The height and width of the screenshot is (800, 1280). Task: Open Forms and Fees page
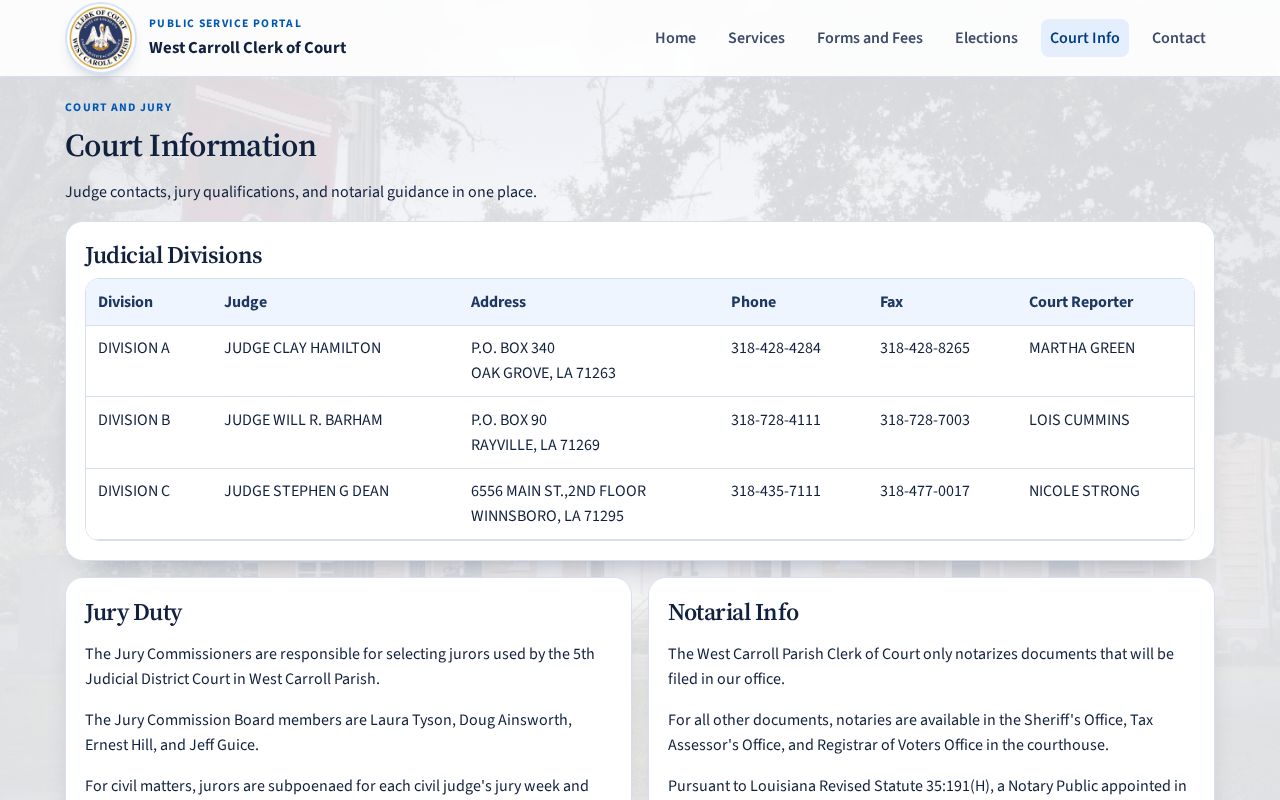click(x=870, y=38)
